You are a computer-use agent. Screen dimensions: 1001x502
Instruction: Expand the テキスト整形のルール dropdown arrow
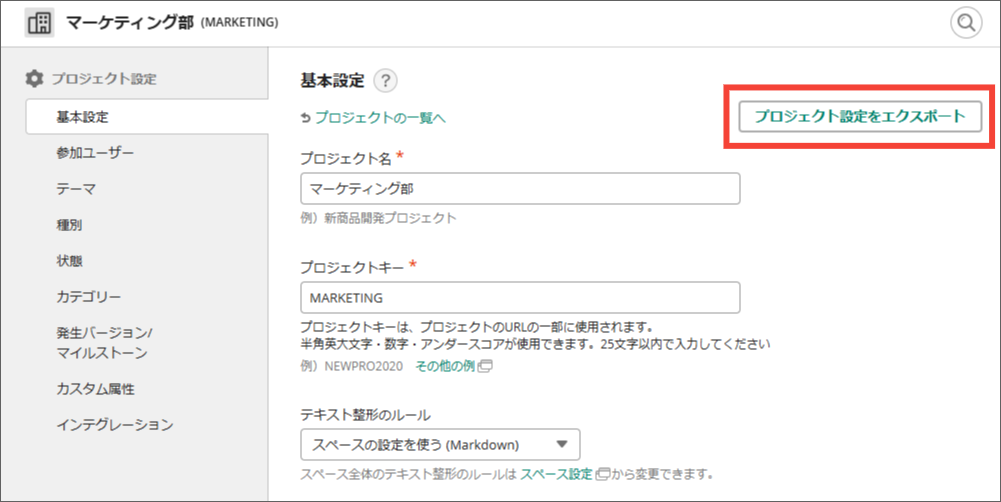pyautogui.click(x=562, y=445)
